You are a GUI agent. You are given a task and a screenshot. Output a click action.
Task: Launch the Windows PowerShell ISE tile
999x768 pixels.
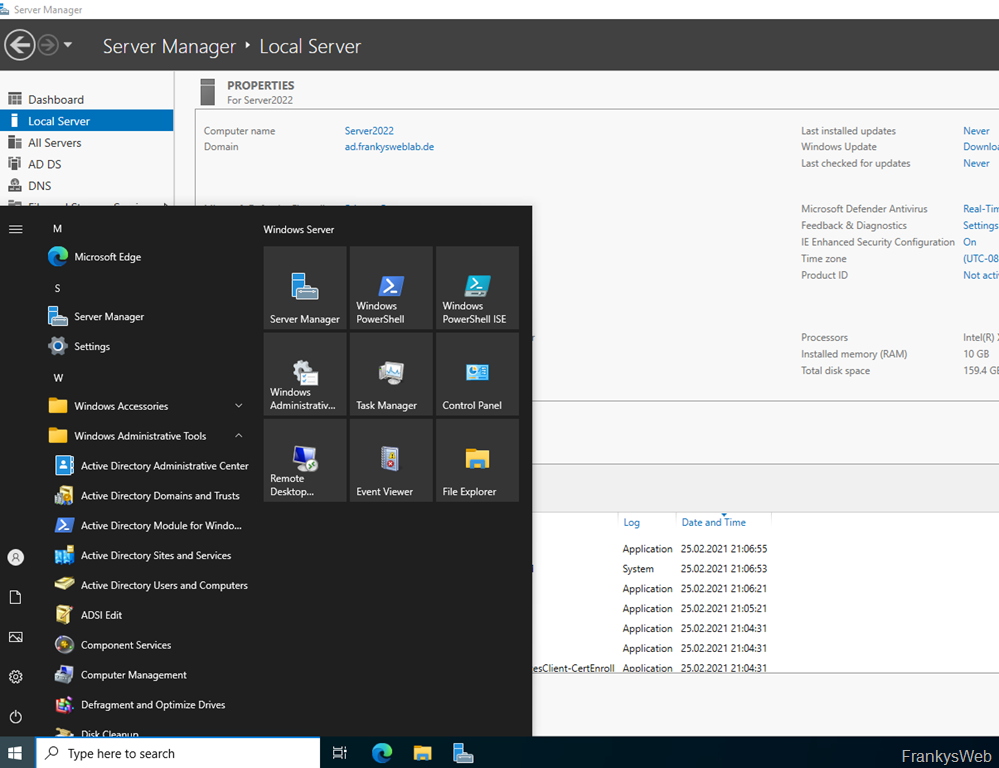click(477, 288)
